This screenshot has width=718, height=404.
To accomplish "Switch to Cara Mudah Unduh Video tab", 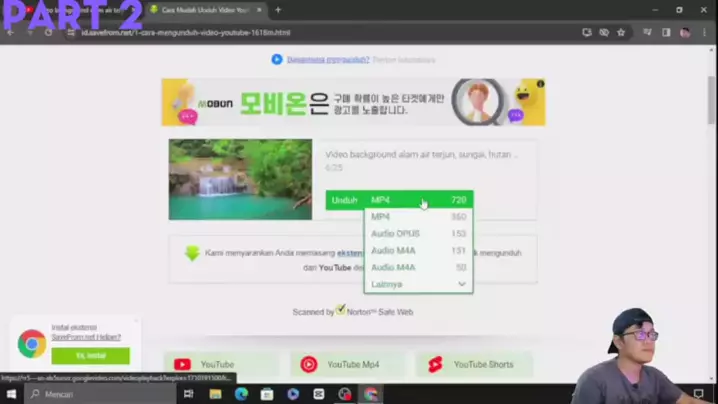I will (205, 10).
